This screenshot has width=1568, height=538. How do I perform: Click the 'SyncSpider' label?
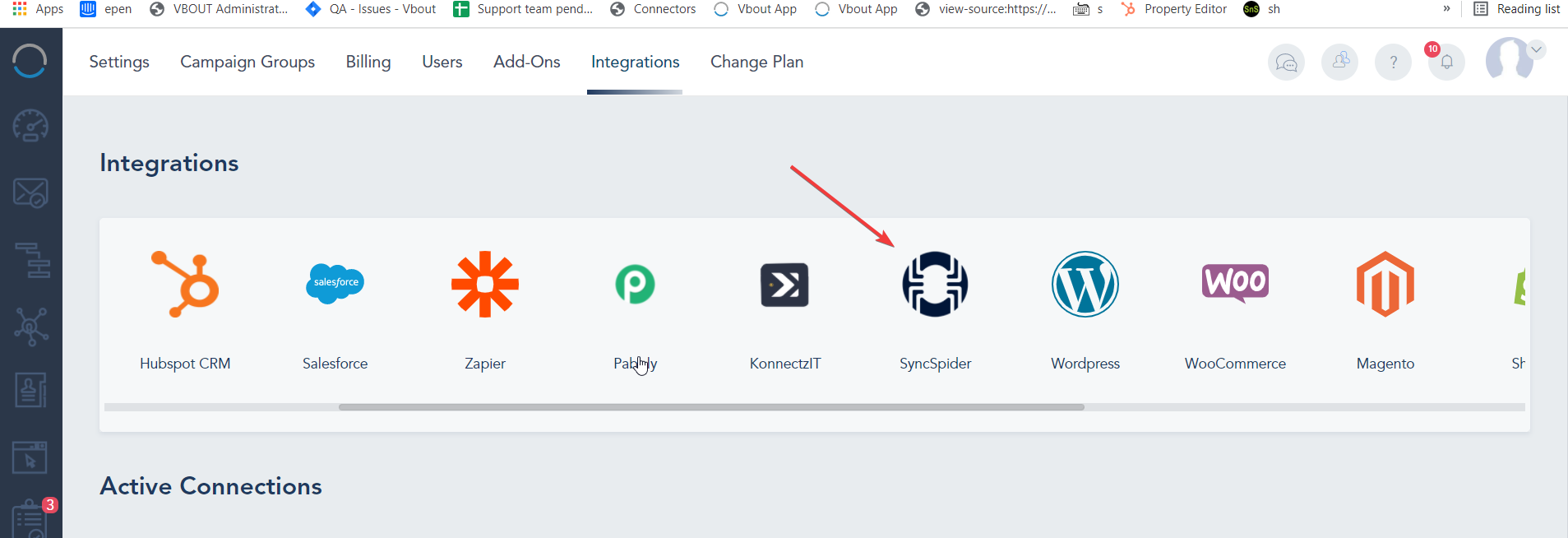point(935,364)
